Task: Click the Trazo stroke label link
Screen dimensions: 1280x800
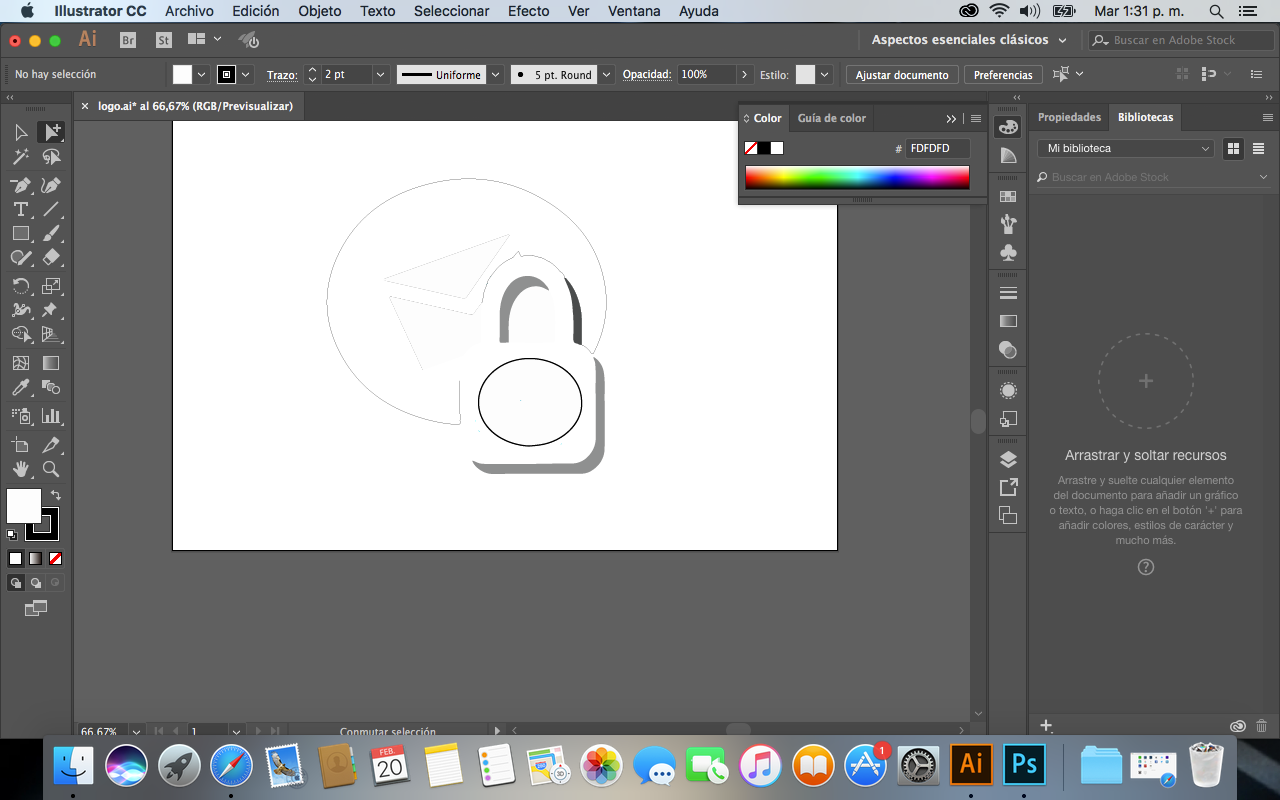Action: click(x=282, y=75)
